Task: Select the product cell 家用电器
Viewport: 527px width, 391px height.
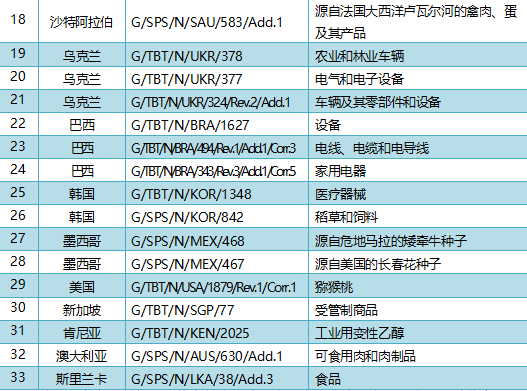Action: point(418,170)
